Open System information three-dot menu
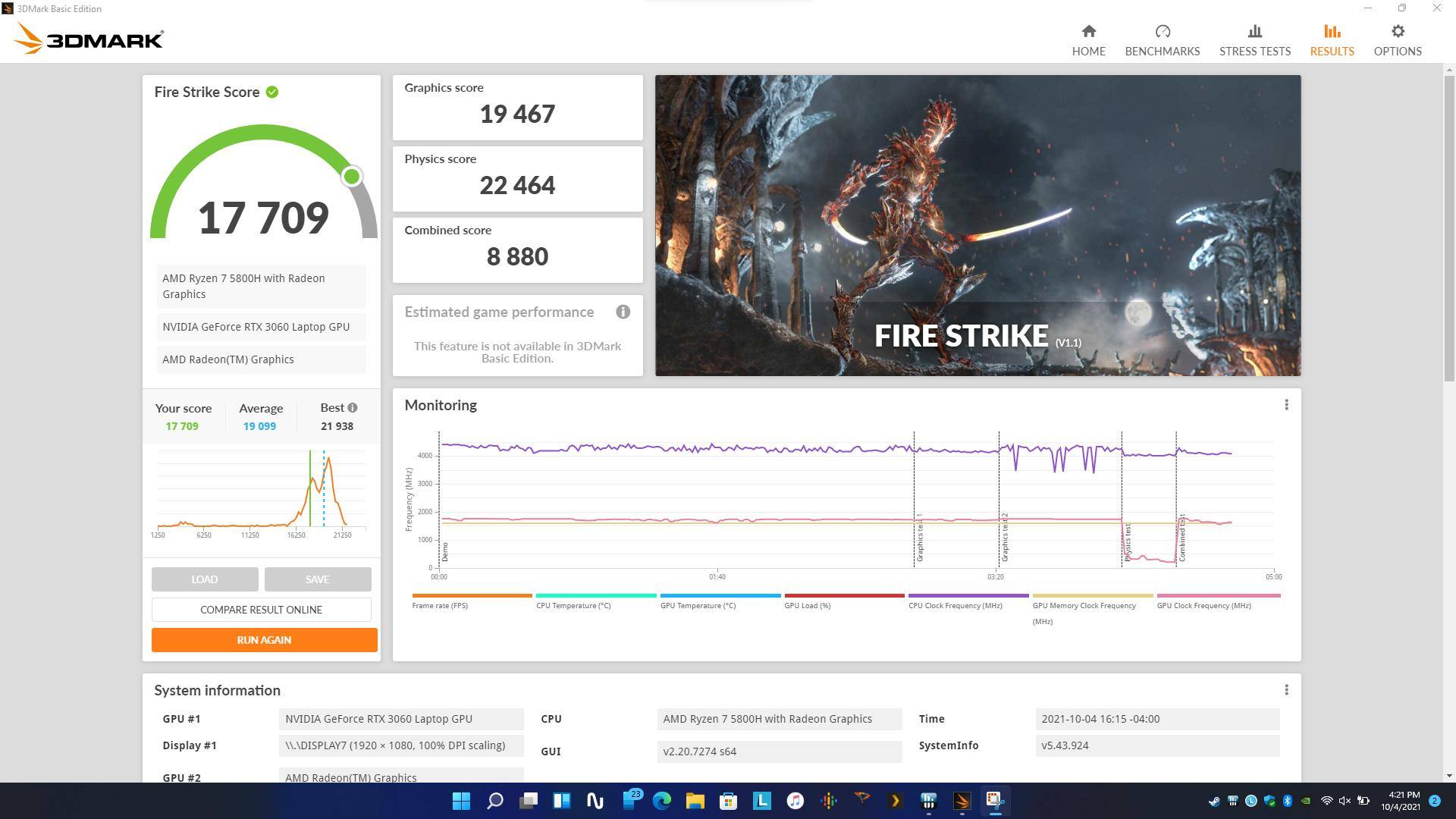This screenshot has height=819, width=1456. click(x=1286, y=690)
